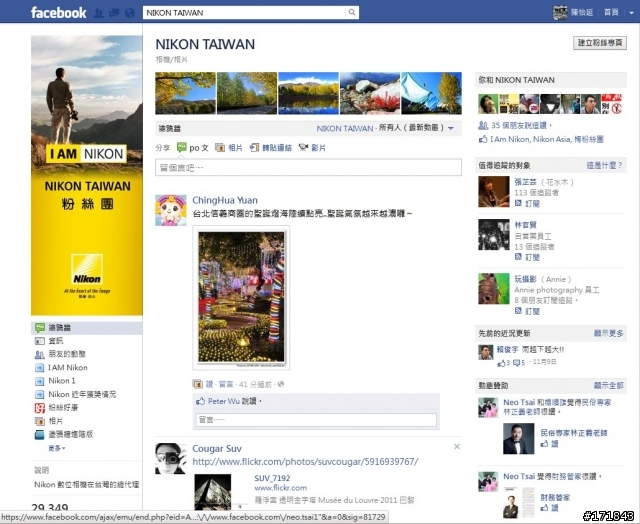Open the red flower rocks photo thumbnail
This screenshot has height=524, width=640.
(x=370, y=93)
